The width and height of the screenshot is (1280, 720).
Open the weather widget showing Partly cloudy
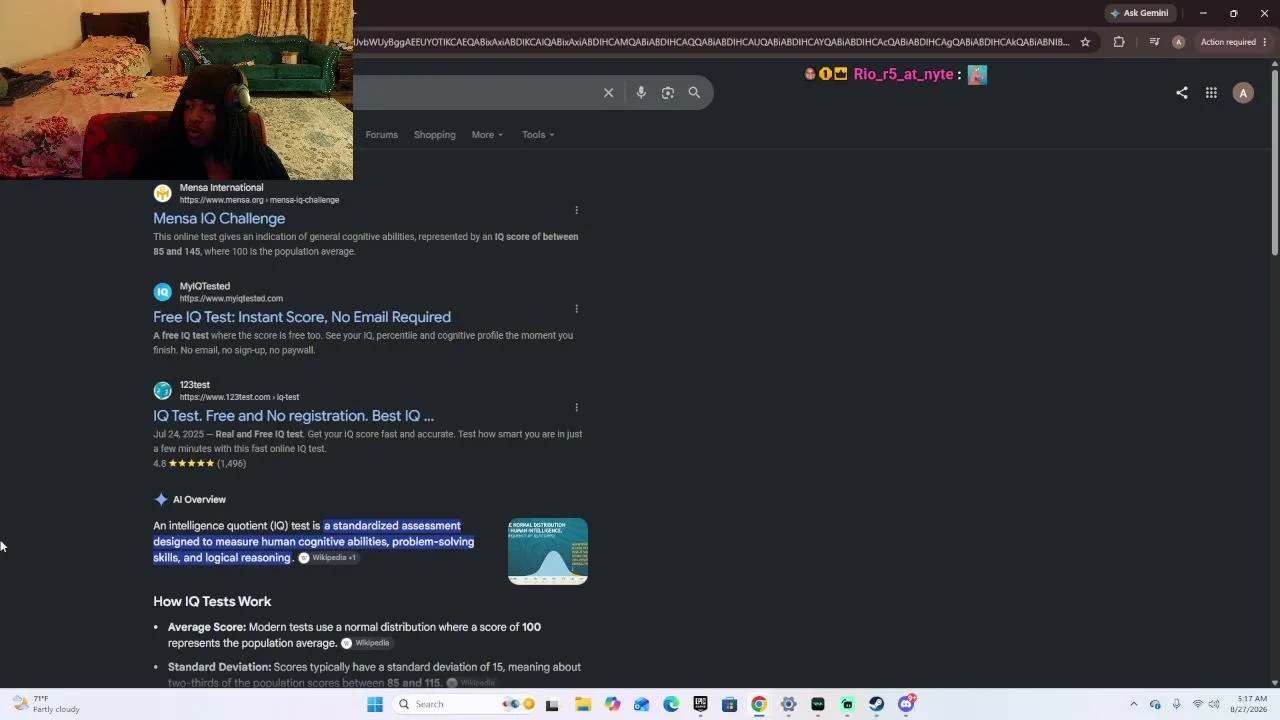pos(46,704)
